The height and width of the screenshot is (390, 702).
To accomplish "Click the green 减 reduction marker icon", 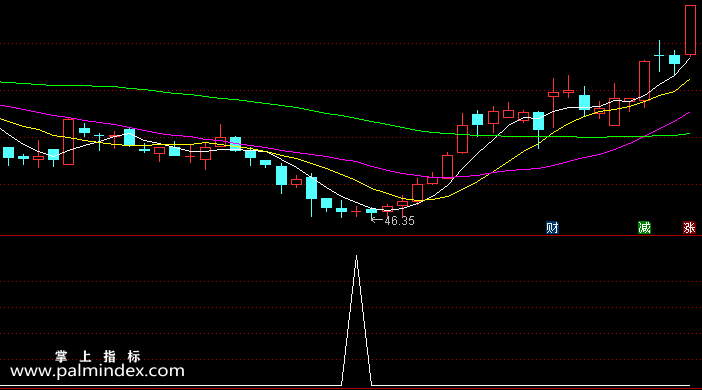I will pyautogui.click(x=644, y=227).
